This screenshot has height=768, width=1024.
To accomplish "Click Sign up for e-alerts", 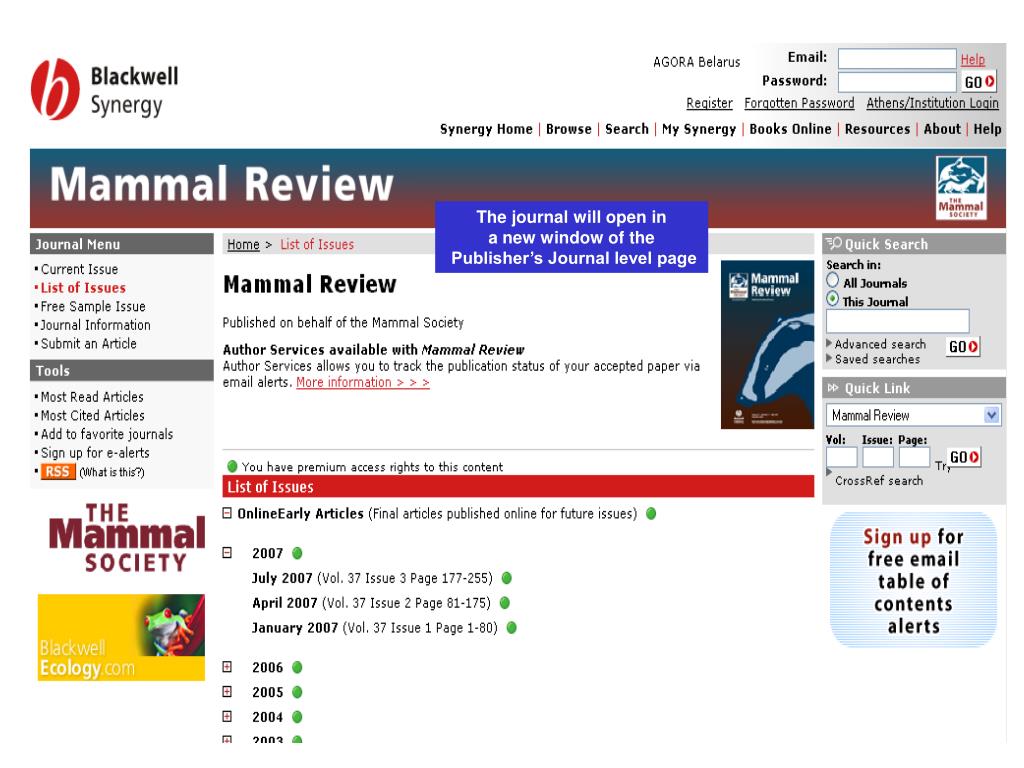I will pyautogui.click(x=95, y=453).
